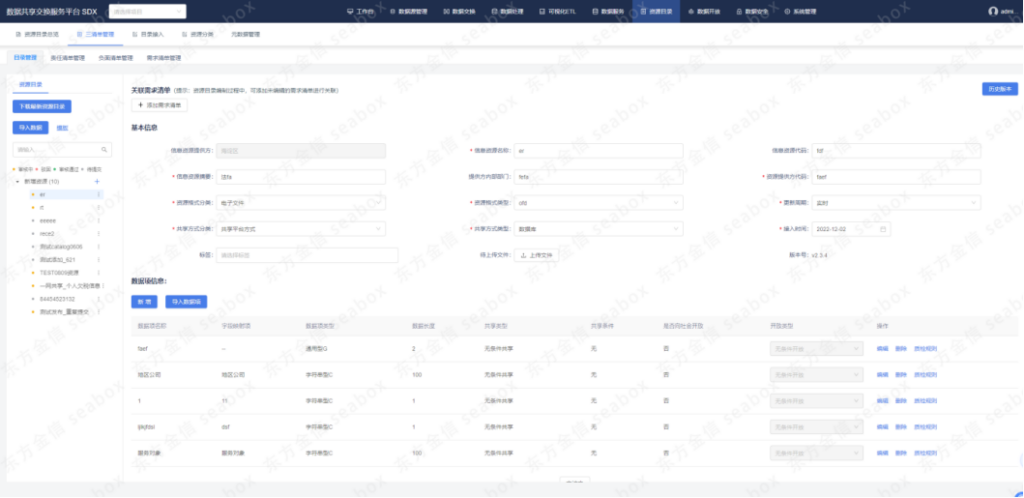This screenshot has width=1024, height=498.
Task: Switch to 资源分类 sub-tab
Action: click(197, 34)
